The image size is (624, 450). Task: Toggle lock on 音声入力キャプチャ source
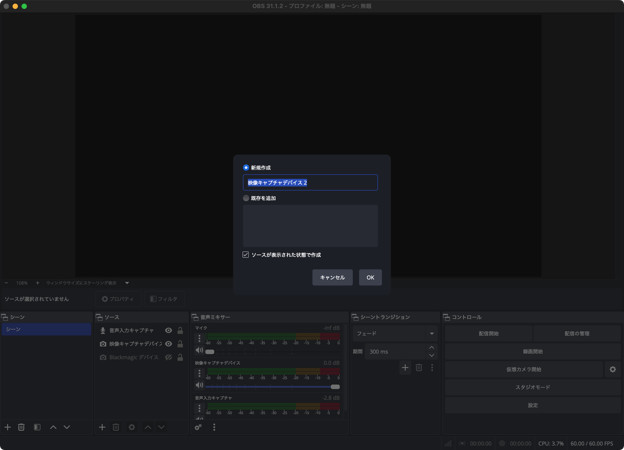coord(180,330)
